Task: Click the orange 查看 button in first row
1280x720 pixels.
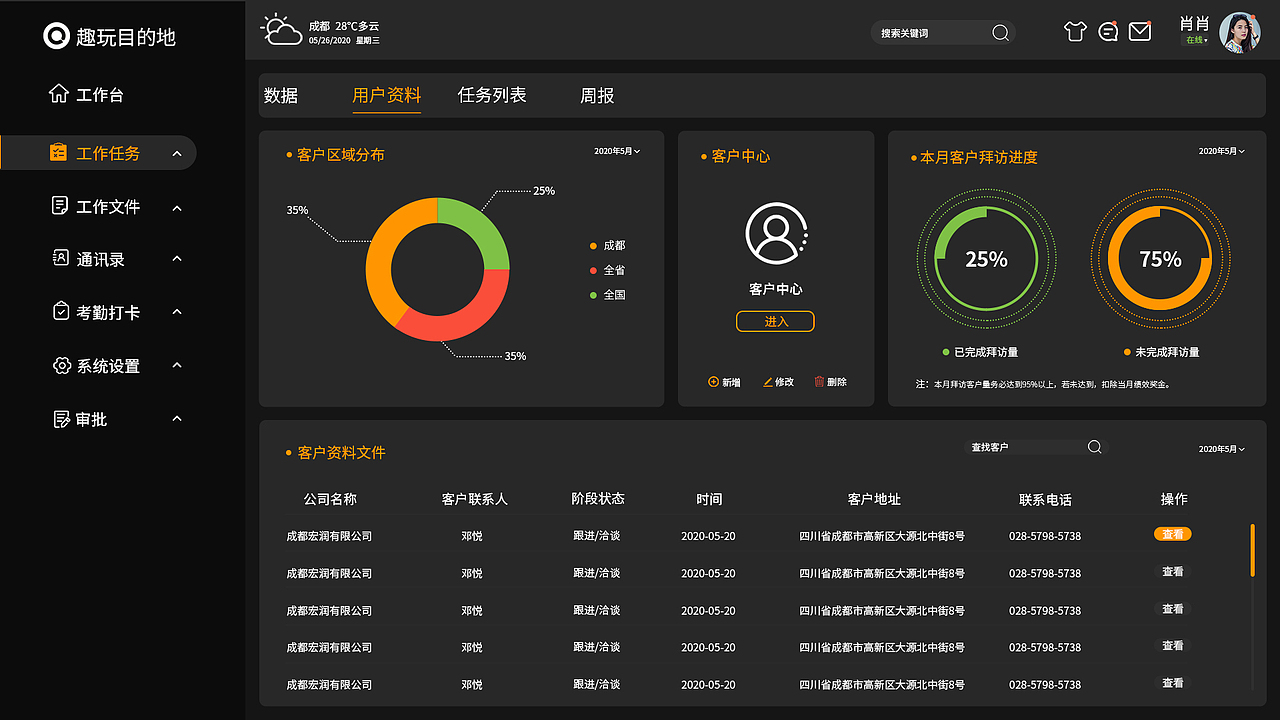Action: pyautogui.click(x=1173, y=534)
